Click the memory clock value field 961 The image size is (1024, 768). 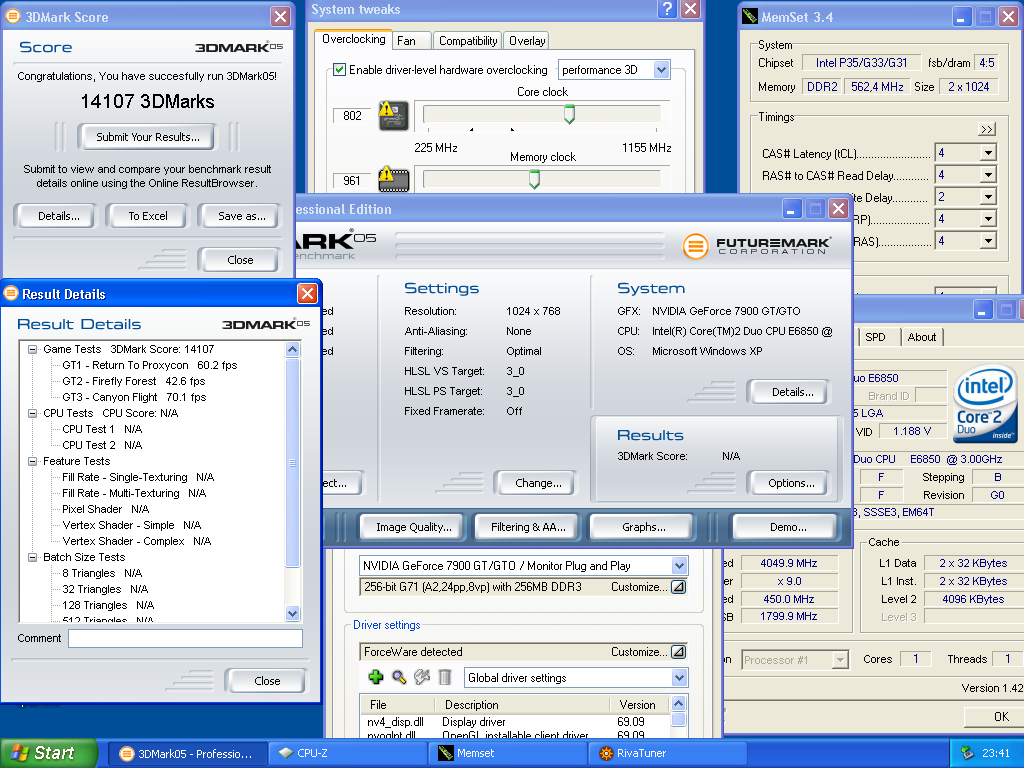click(352, 181)
